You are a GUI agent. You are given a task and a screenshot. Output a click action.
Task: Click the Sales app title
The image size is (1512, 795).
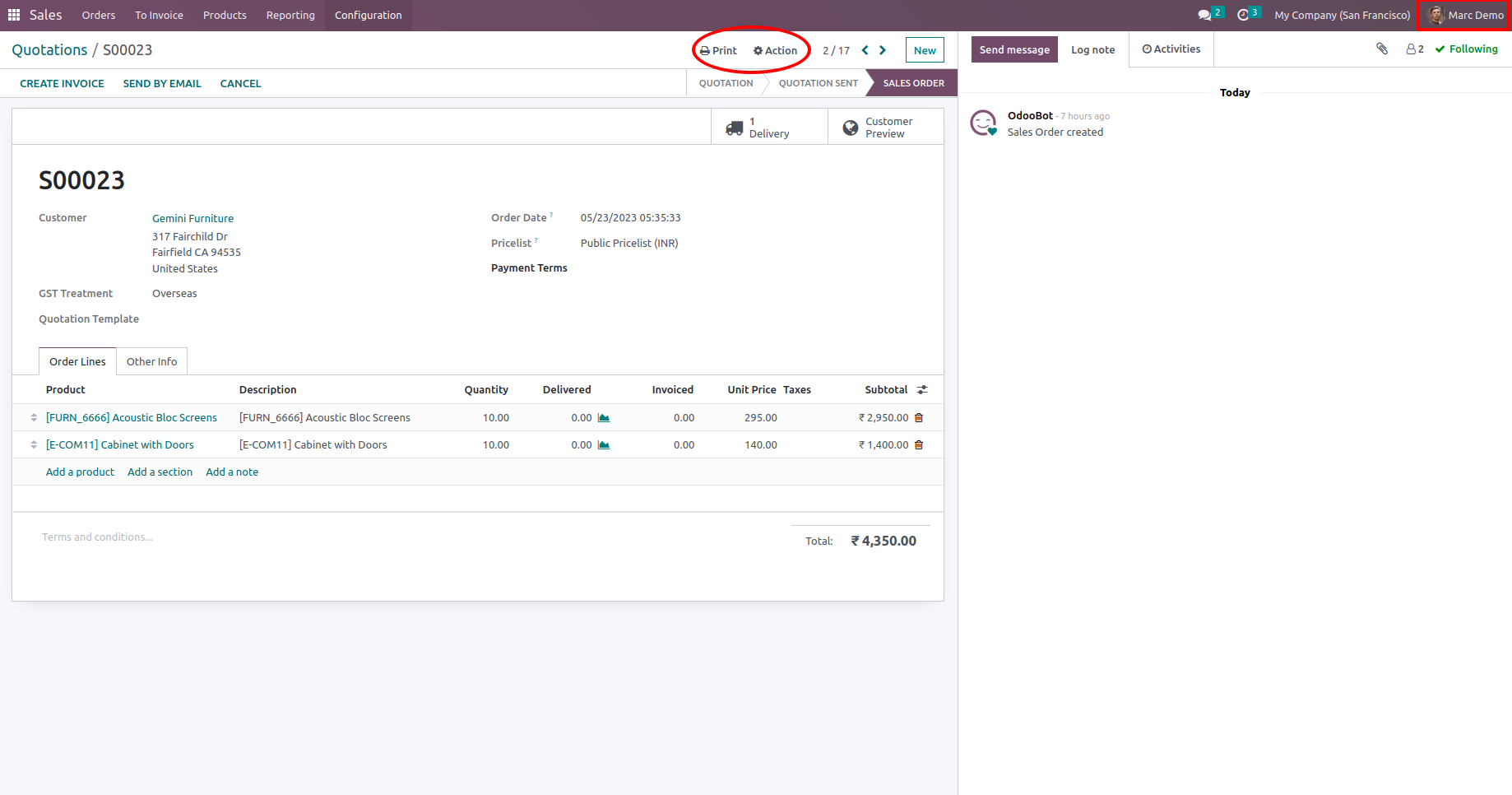[46, 15]
